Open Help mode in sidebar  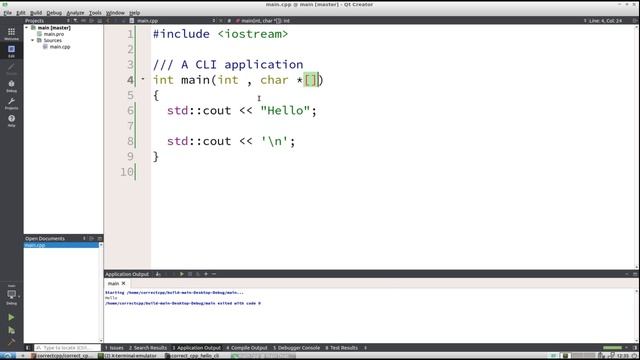[11, 120]
